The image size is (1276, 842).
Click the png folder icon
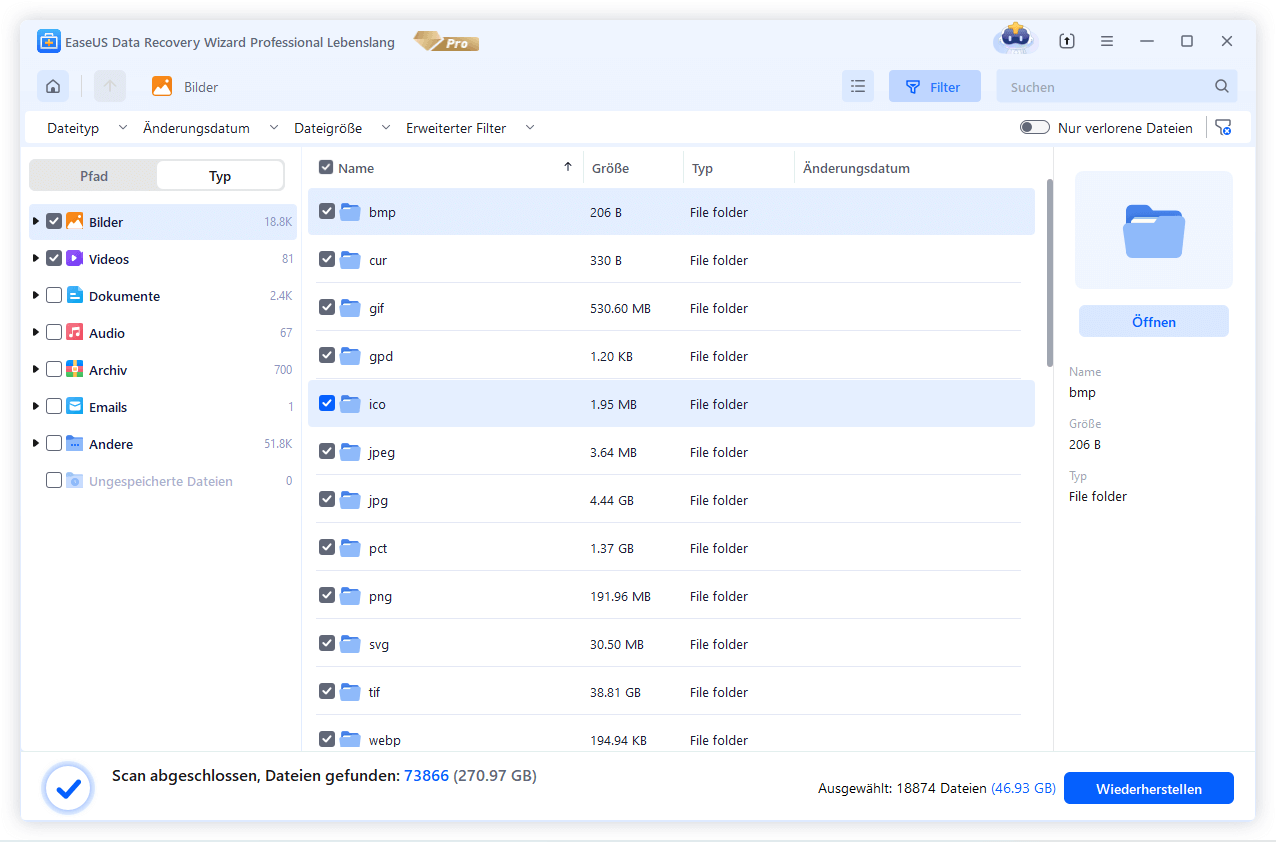[x=350, y=596]
